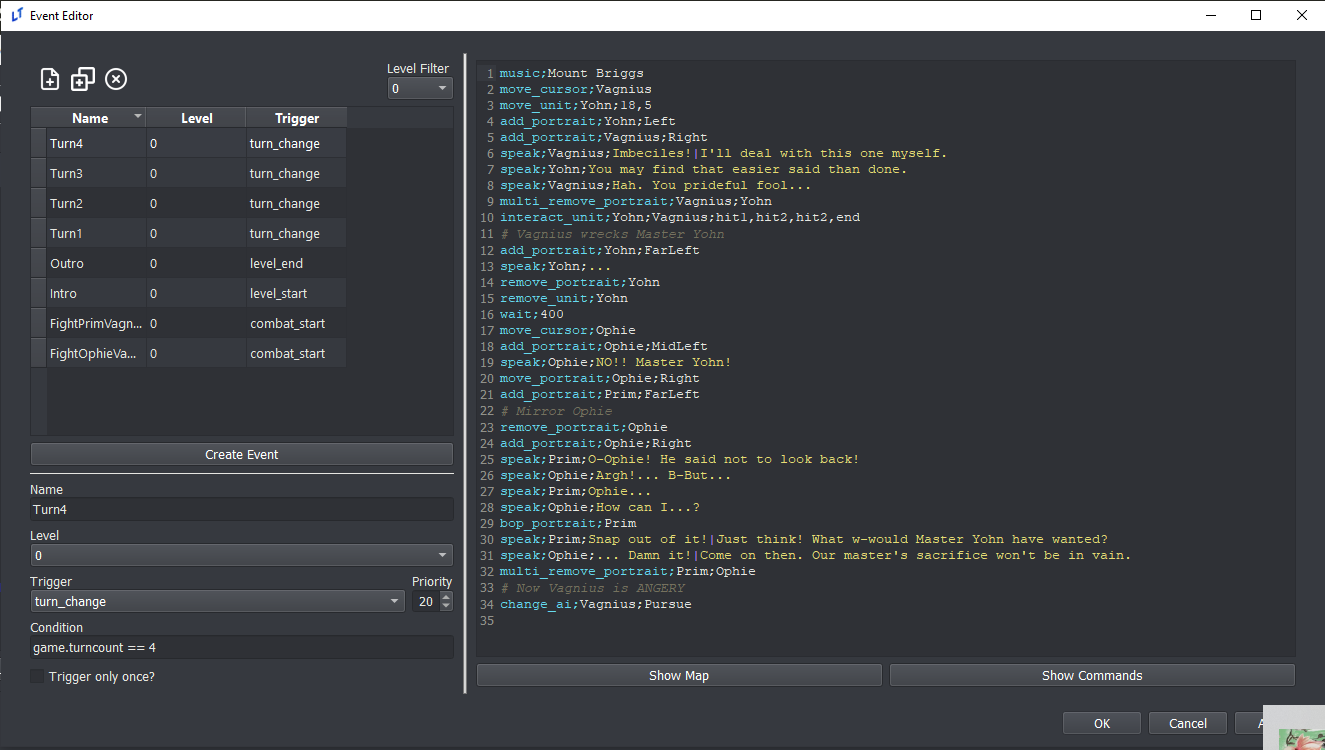Image resolution: width=1325 pixels, height=750 pixels.
Task: Click the Event Editor window logo icon
Action: (17, 15)
